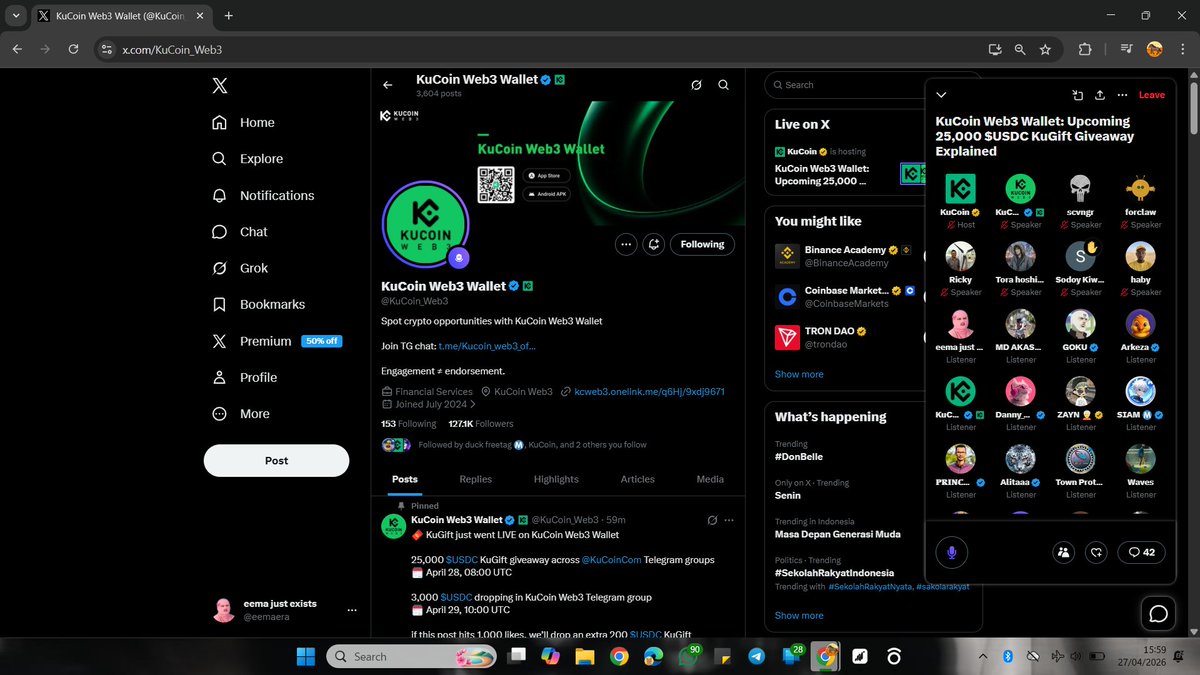
Task: Select Sodoy Kiw speaker with raised hand
Action: pyautogui.click(x=1080, y=256)
